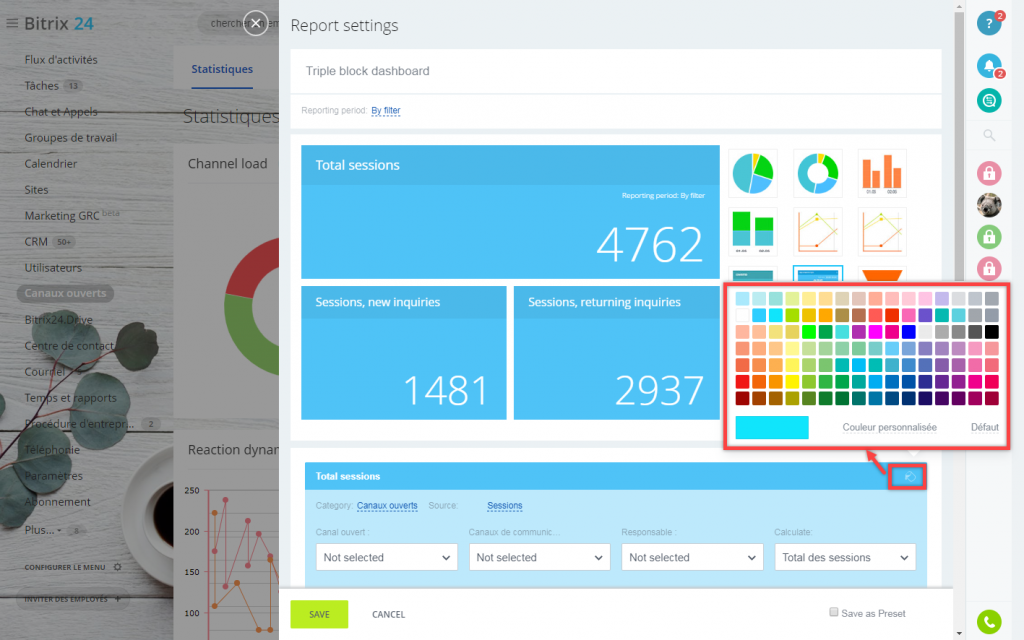Select the Total sessions 4762 widget block
This screenshot has height=640, width=1024.
coord(510,212)
